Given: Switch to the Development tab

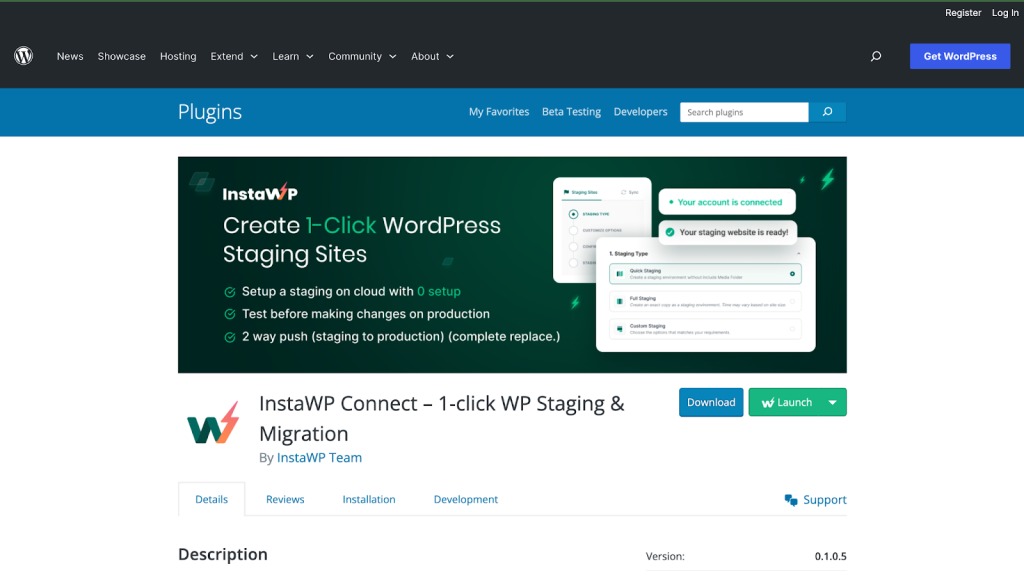Looking at the screenshot, I should (466, 499).
